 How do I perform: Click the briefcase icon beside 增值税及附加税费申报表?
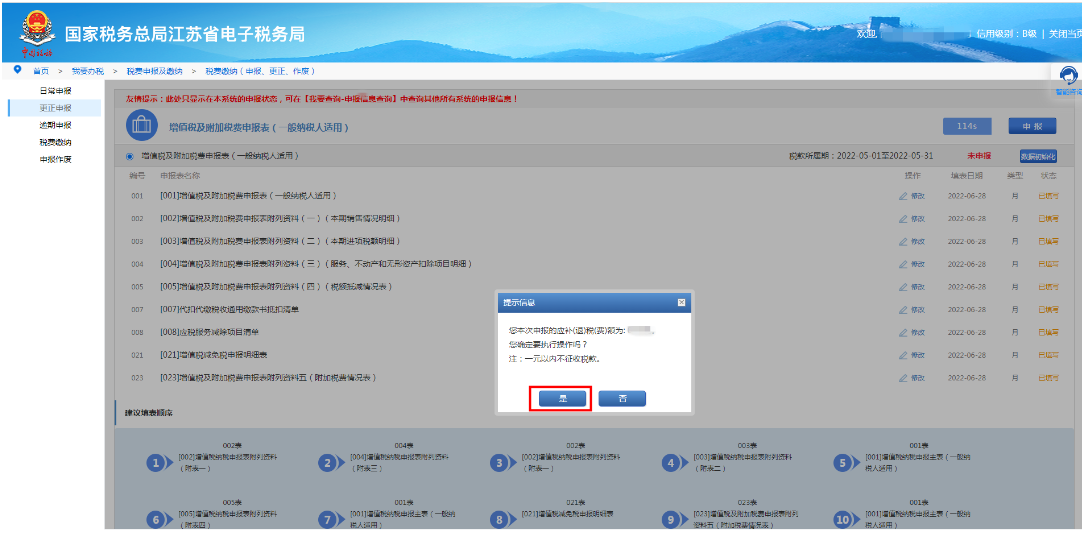pyautogui.click(x=142, y=126)
